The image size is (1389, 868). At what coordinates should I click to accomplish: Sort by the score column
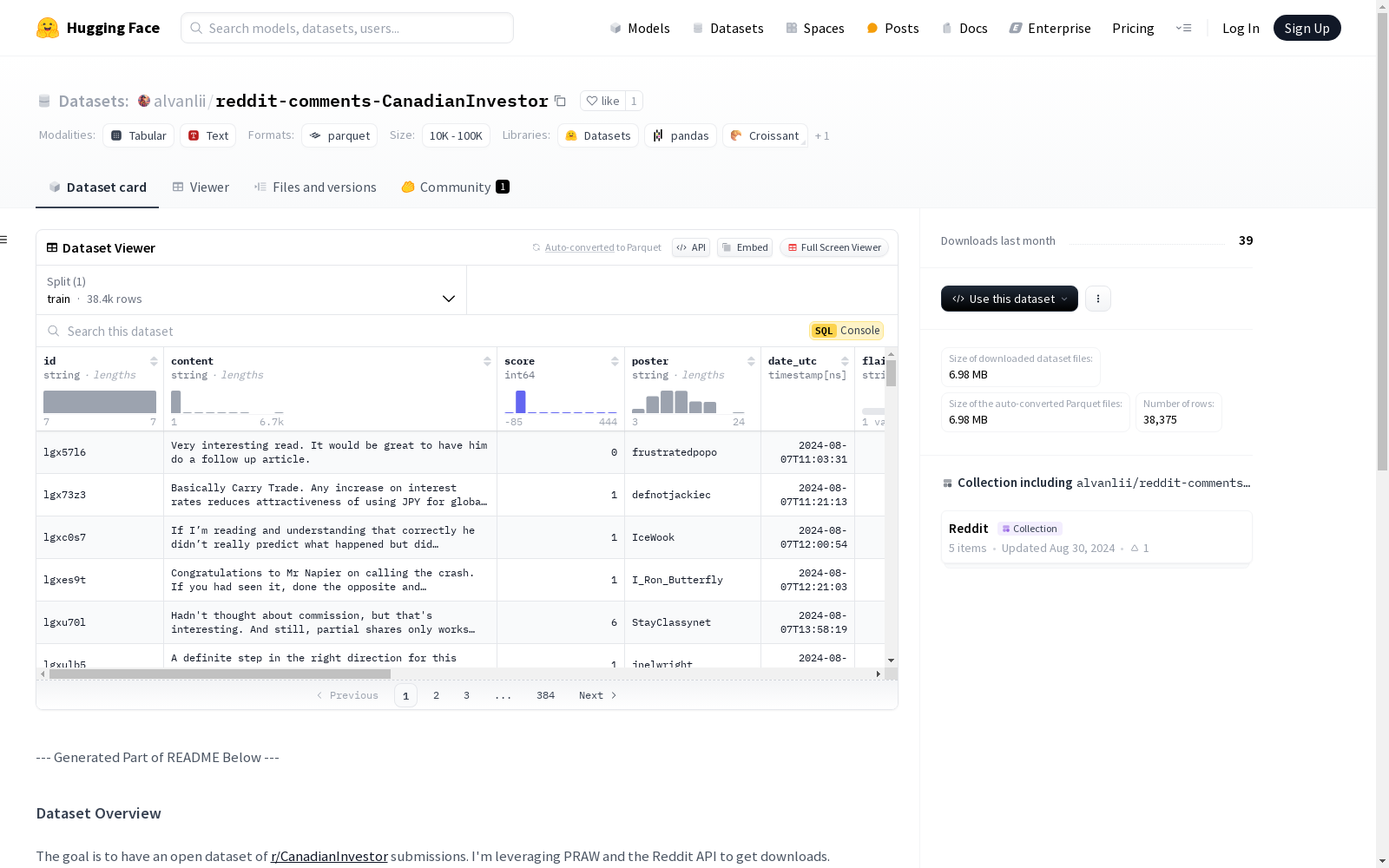point(615,361)
